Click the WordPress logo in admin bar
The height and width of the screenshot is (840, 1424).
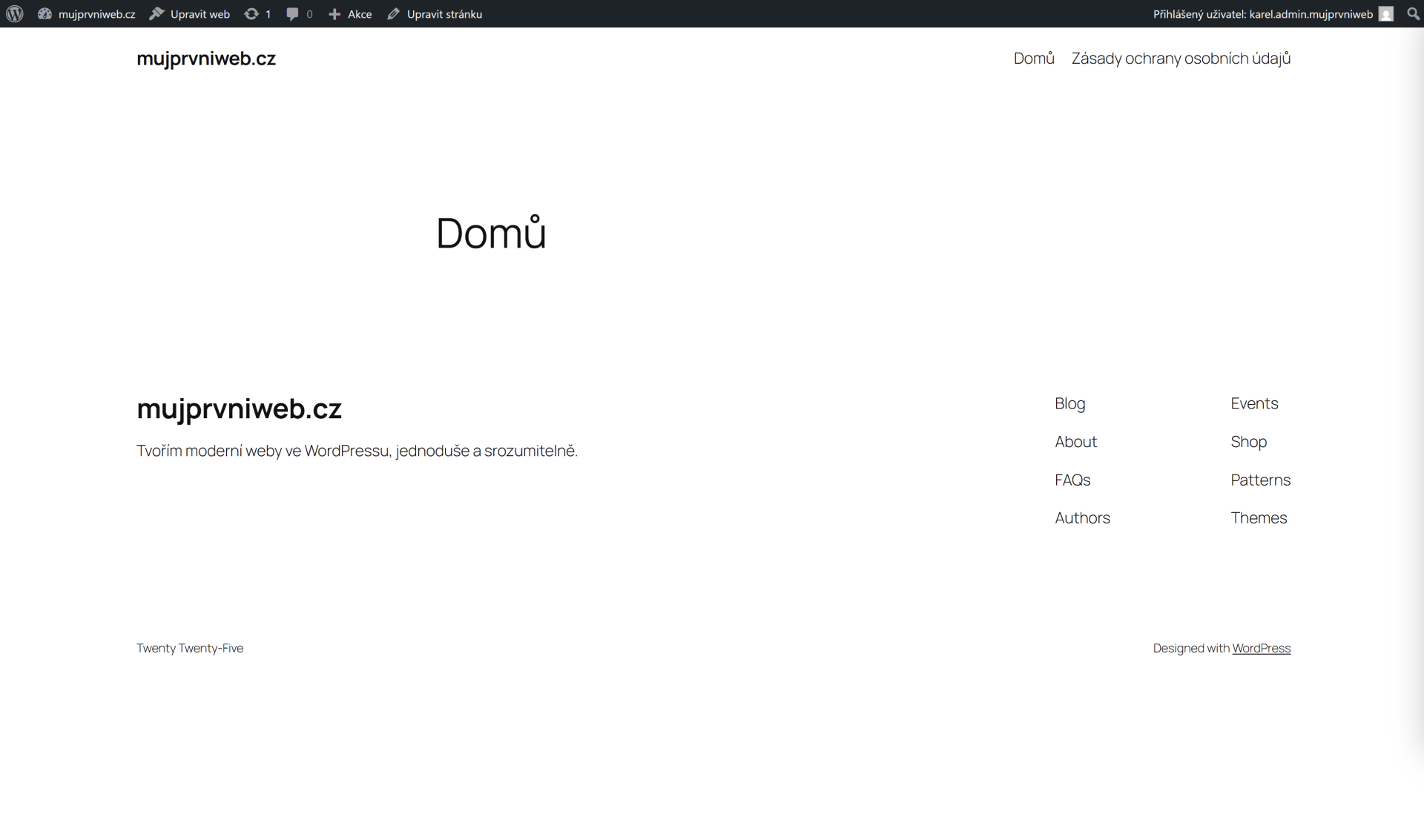[x=14, y=13]
